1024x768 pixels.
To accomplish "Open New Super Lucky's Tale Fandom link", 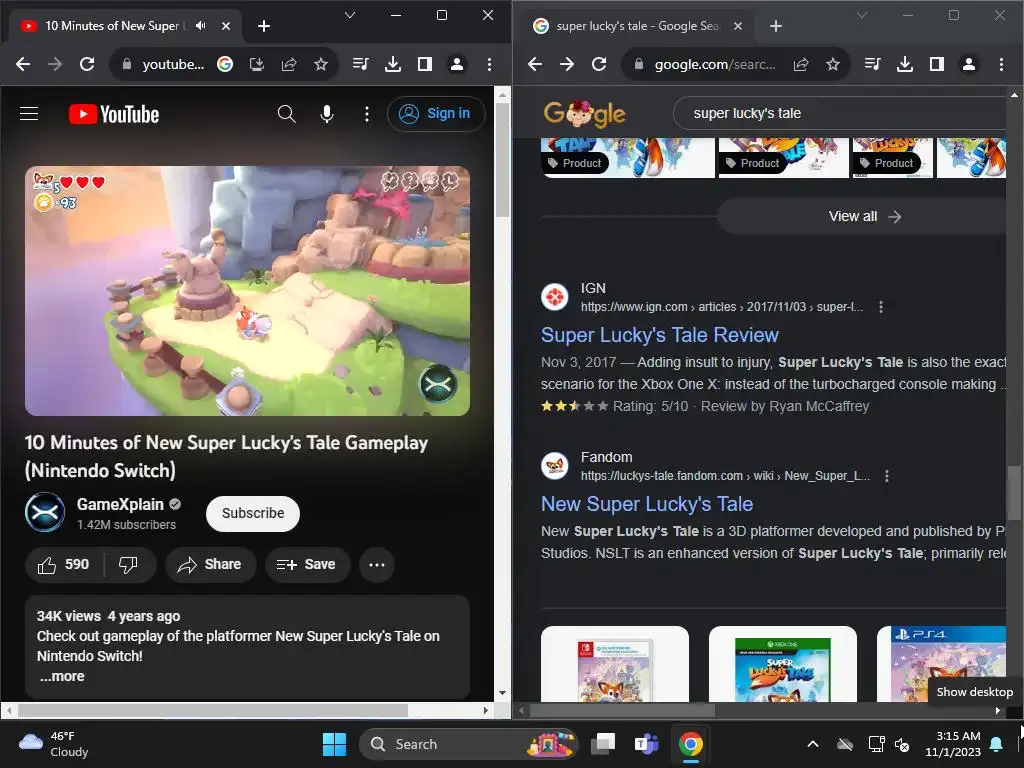I will 647,504.
